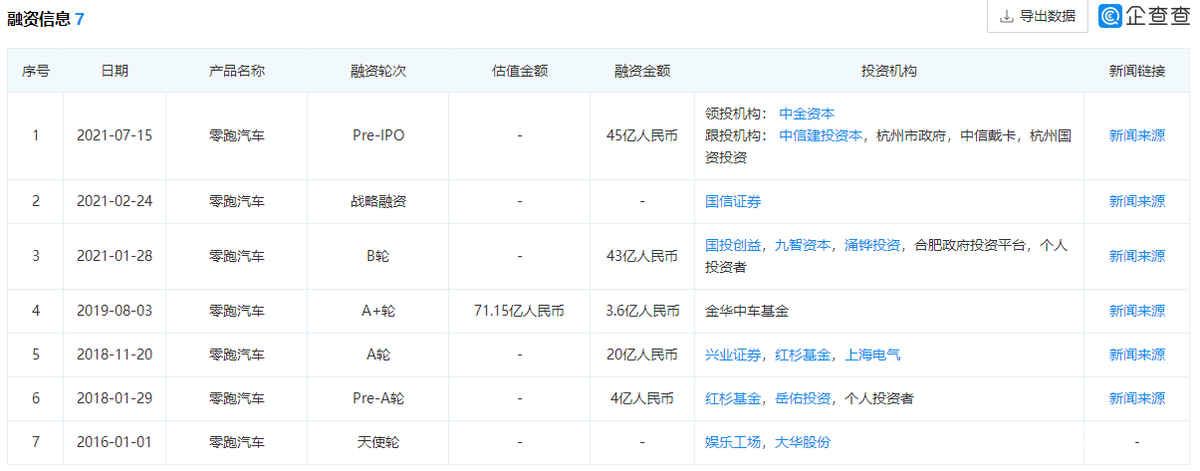This screenshot has width=1200, height=471.
Task: Open 国信证券 investor link
Action: point(733,201)
